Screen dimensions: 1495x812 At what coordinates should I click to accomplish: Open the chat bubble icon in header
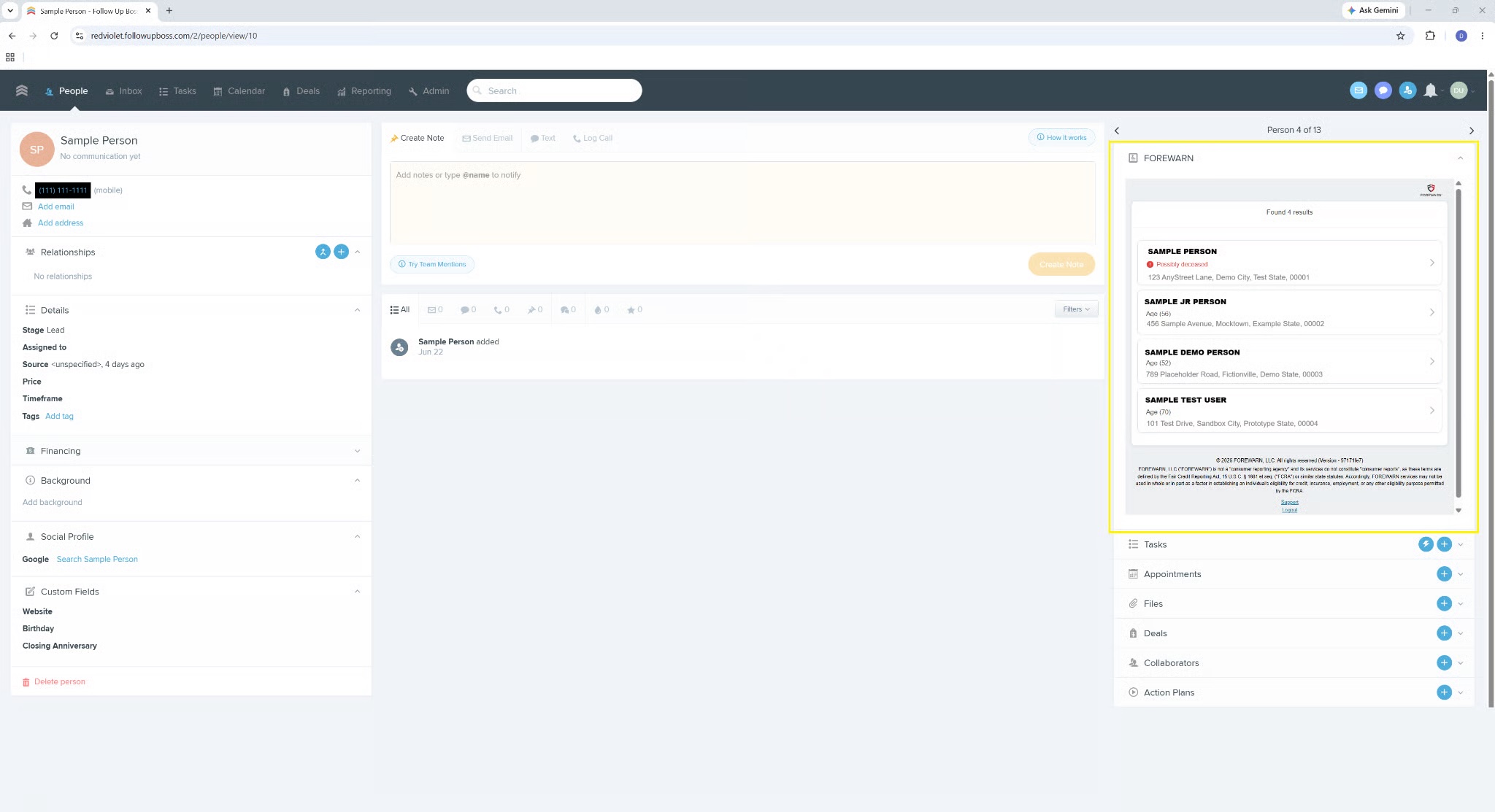click(1383, 90)
